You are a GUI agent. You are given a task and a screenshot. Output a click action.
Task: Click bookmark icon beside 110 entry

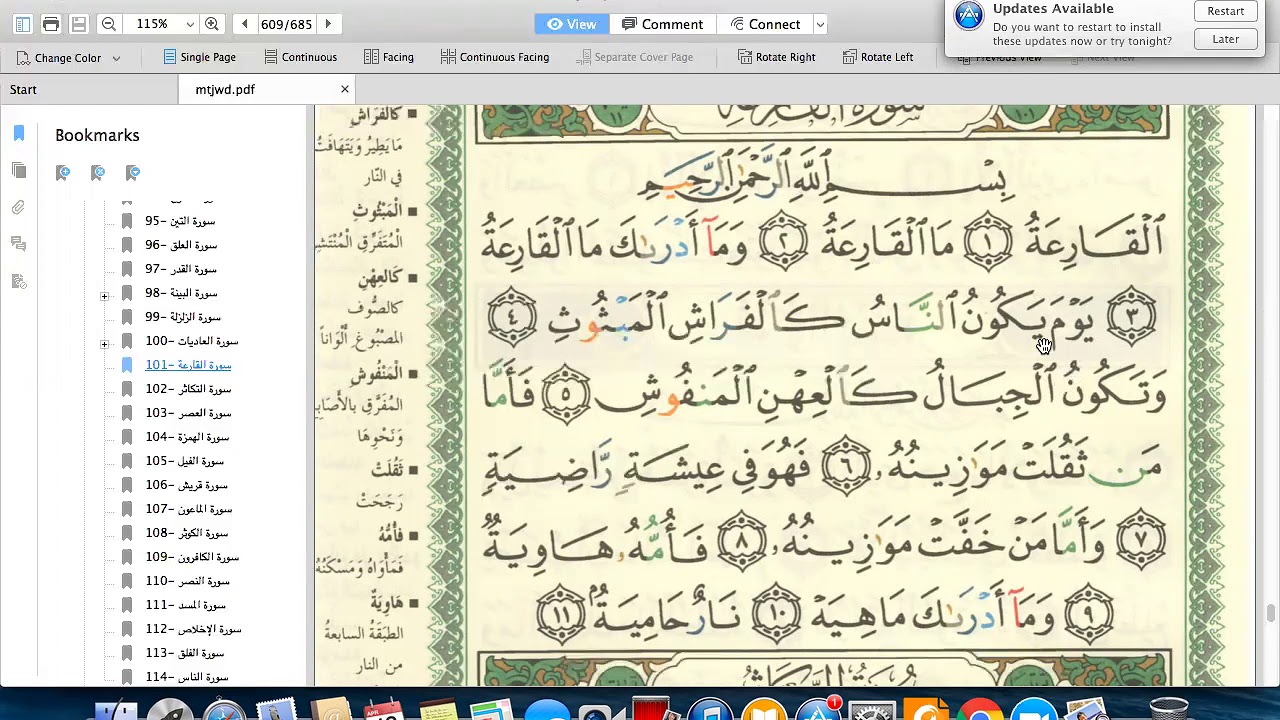[x=127, y=581]
